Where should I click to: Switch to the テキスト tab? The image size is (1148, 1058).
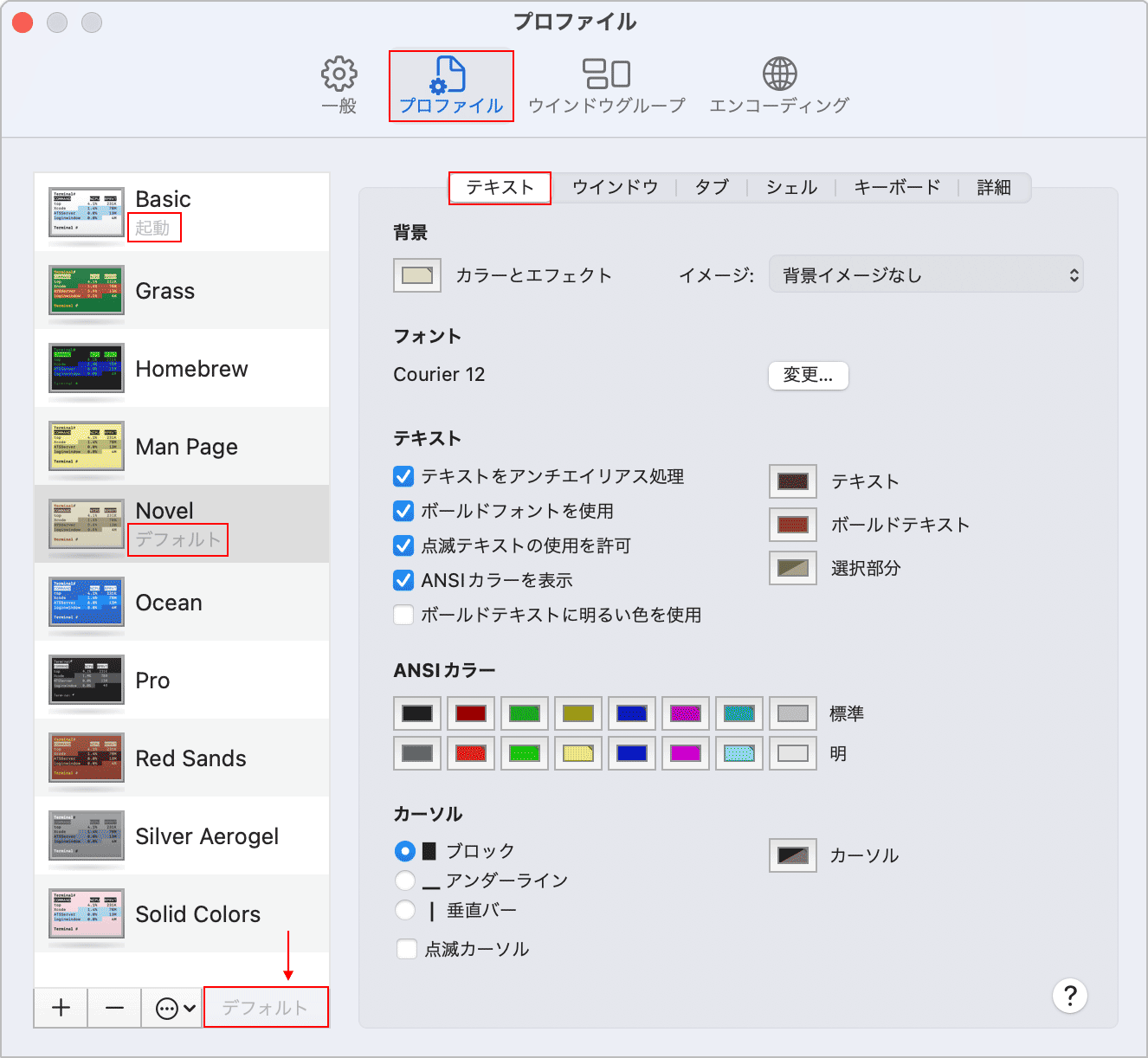point(500,188)
